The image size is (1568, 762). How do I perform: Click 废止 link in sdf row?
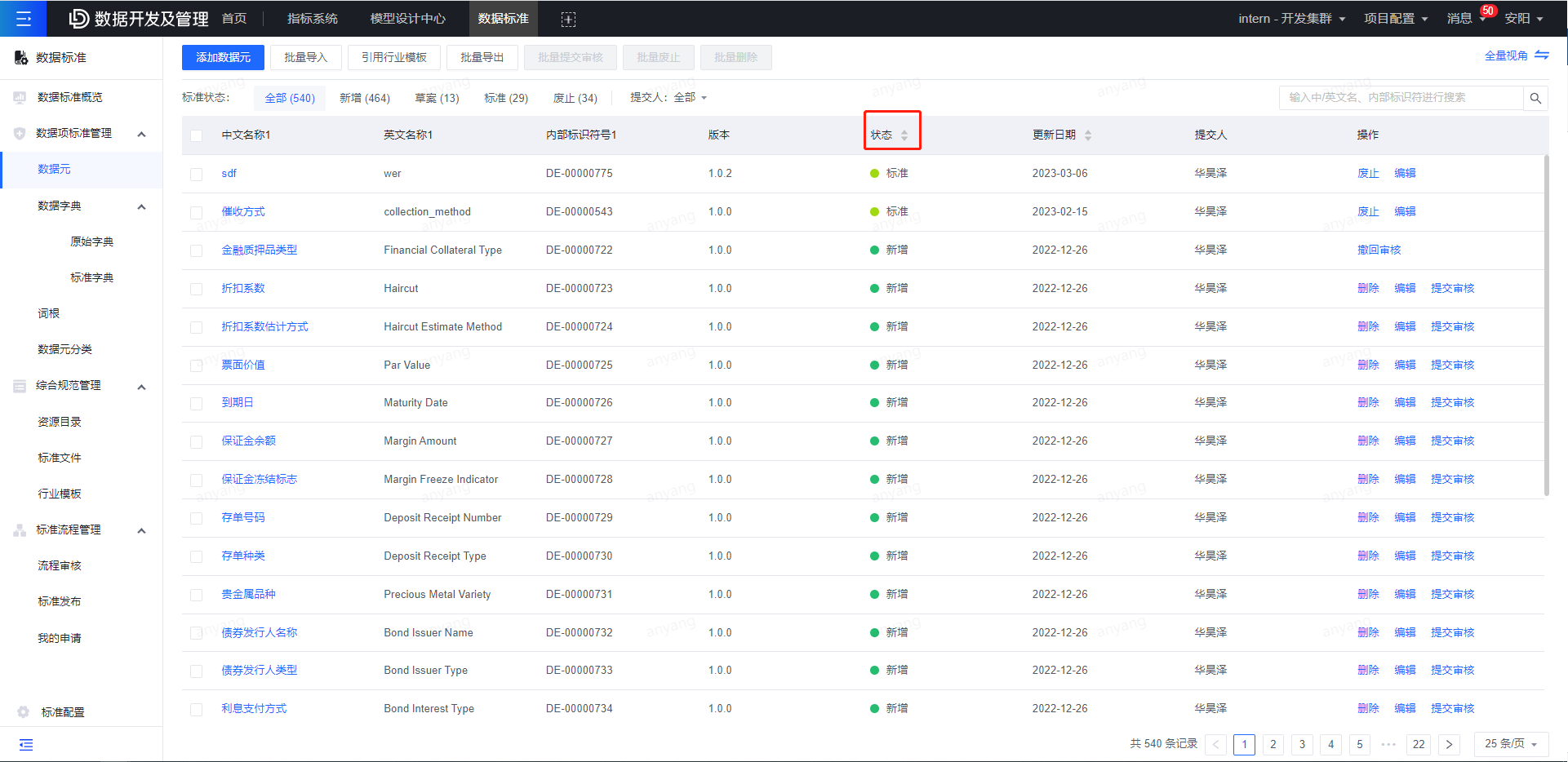1368,173
